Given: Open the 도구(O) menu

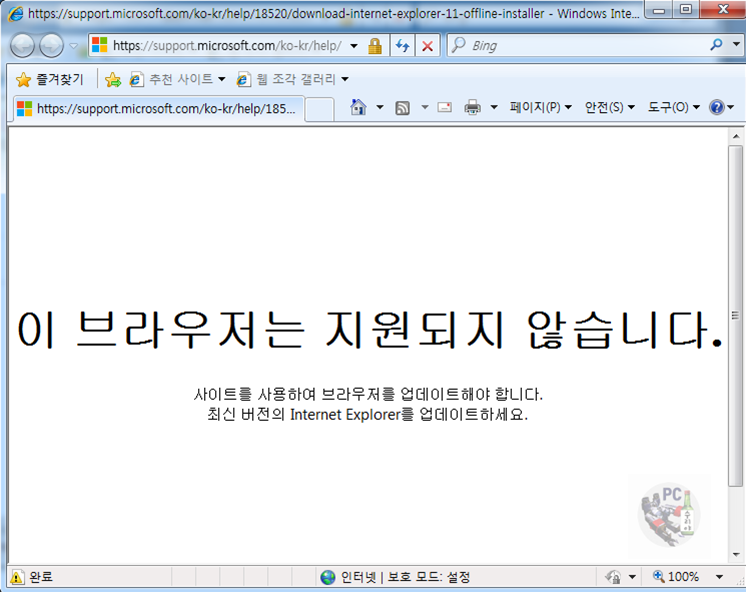Looking at the screenshot, I should 674,108.
